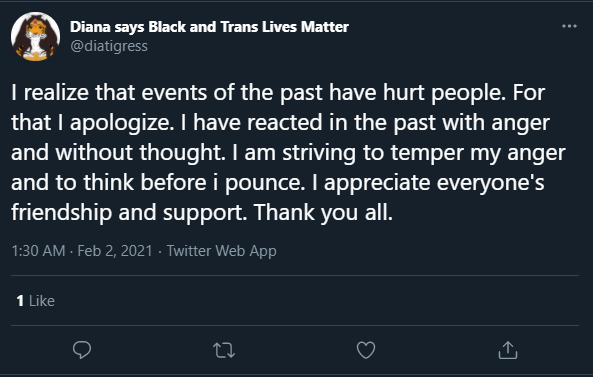Click the word striving in the tweet
This screenshot has height=377, width=593.
click(319, 153)
